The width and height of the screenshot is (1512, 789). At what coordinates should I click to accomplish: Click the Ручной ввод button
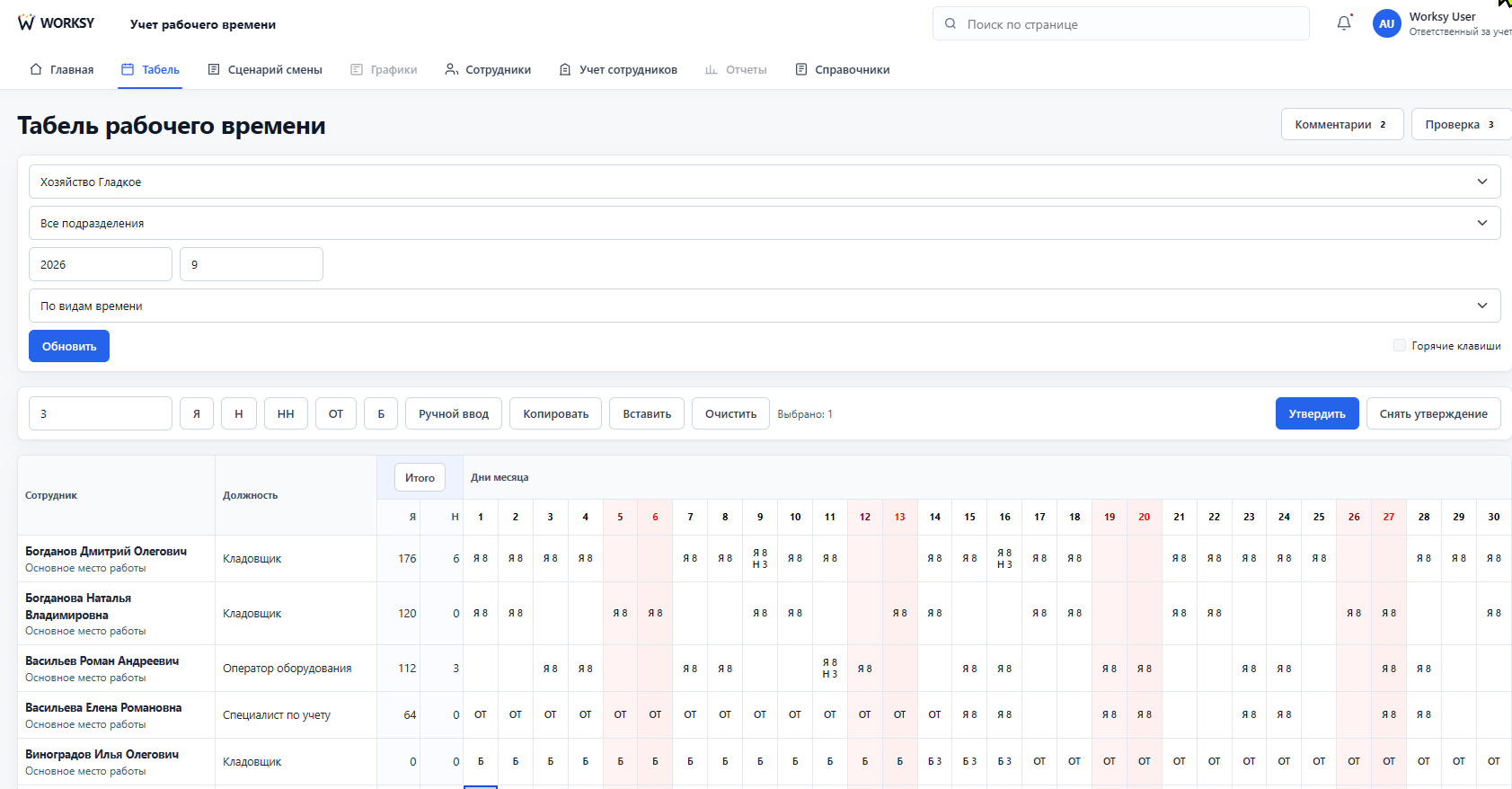coord(454,413)
